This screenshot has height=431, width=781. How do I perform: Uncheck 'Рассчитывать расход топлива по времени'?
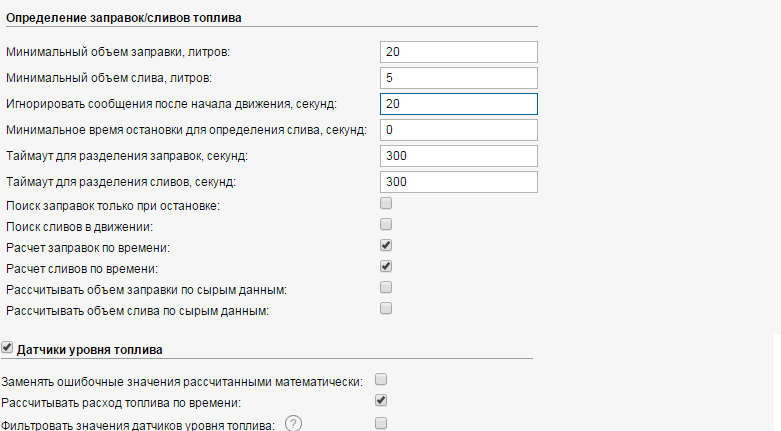(x=380, y=401)
